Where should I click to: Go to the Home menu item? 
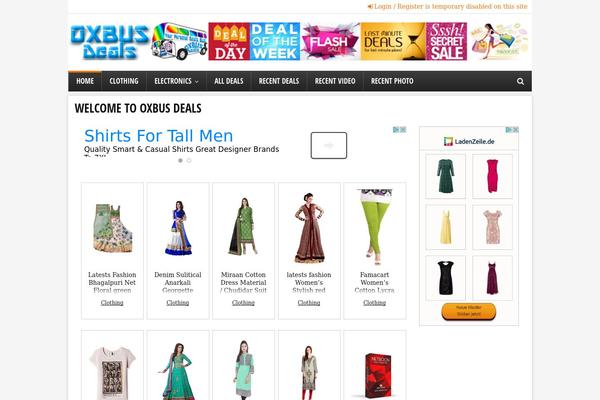click(85, 81)
